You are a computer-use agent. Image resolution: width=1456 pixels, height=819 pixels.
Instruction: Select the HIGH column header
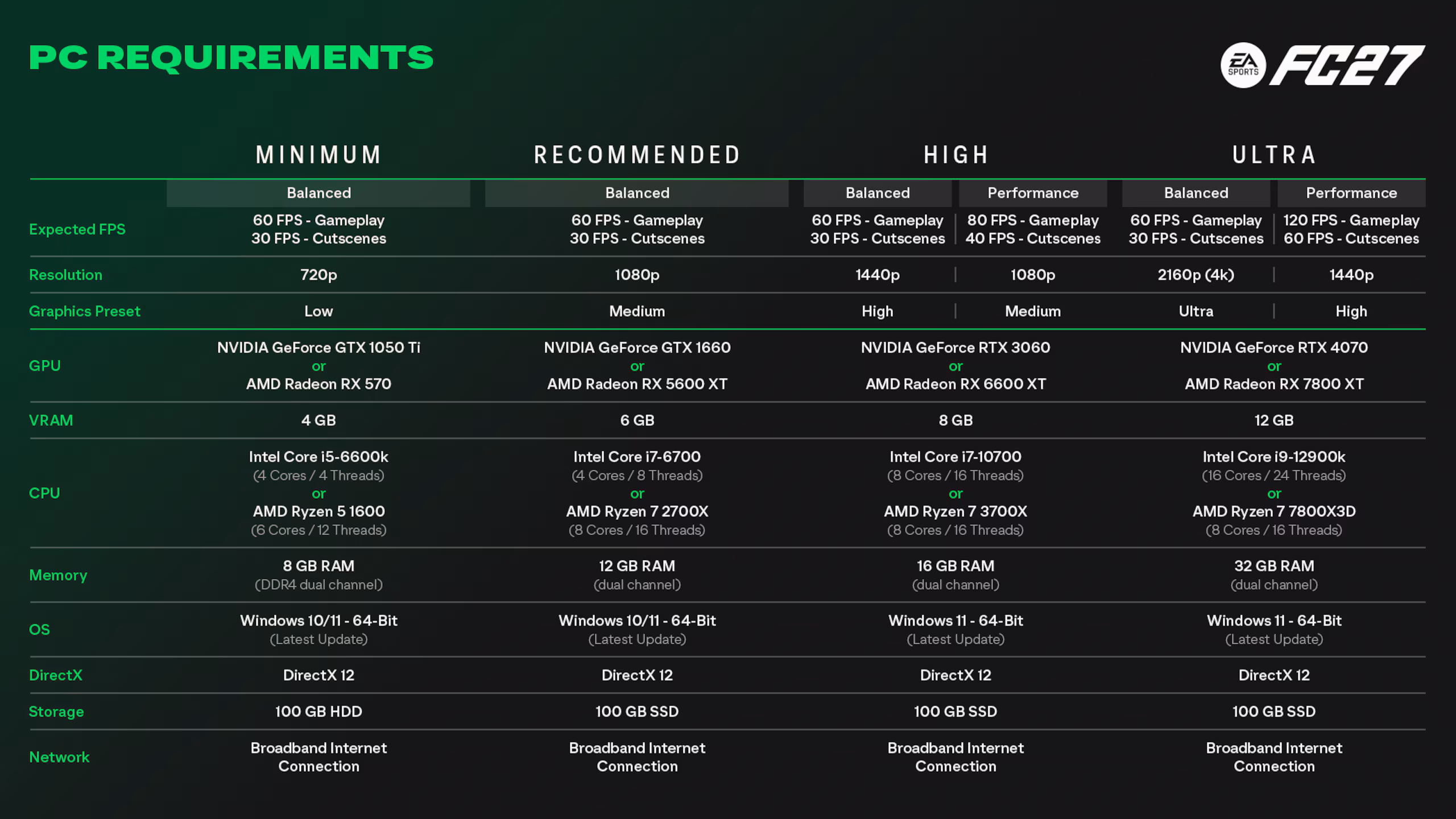point(955,155)
